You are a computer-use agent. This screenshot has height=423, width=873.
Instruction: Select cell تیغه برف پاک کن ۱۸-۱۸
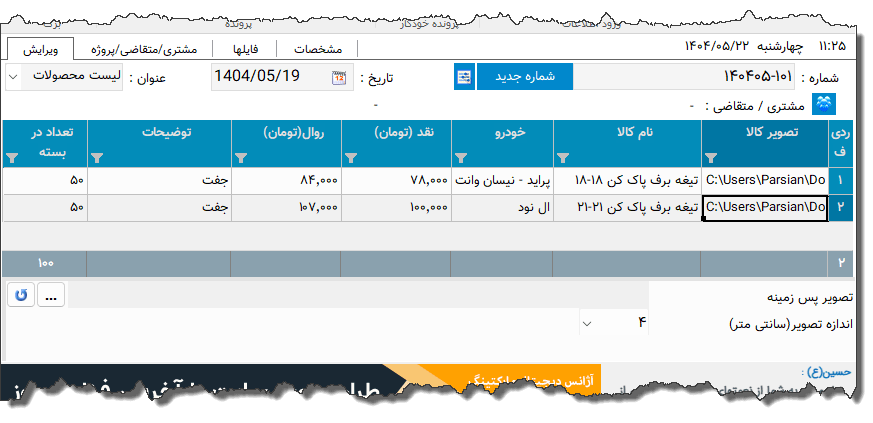pyautogui.click(x=627, y=181)
